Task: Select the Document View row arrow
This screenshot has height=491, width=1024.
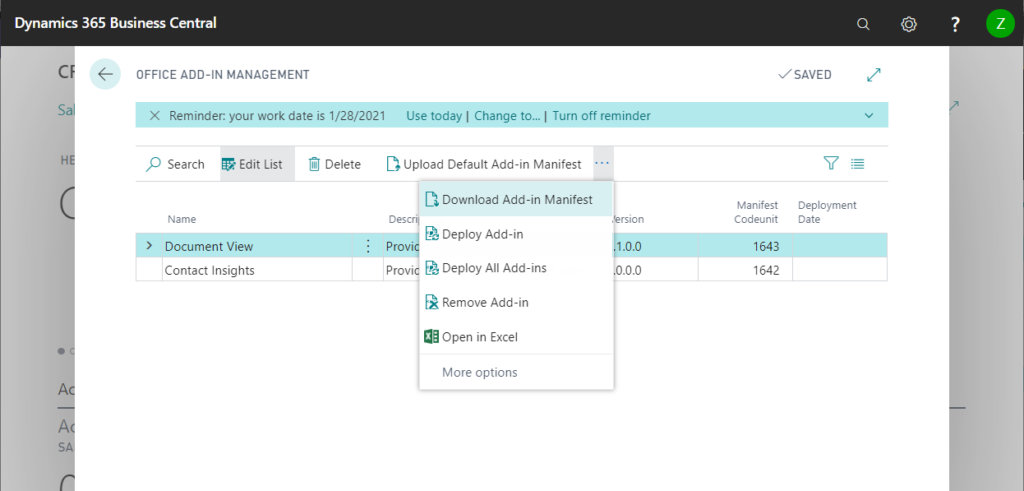Action: coord(149,246)
